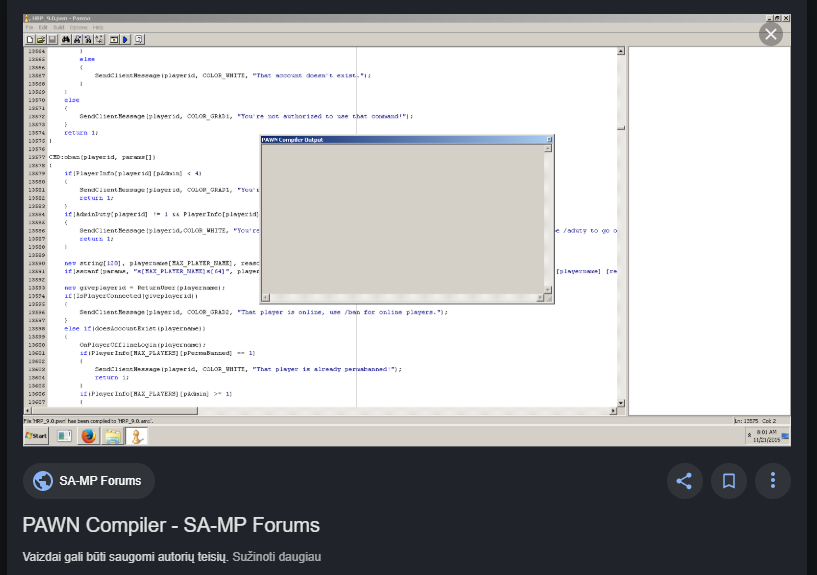Screen dimensions: 817x575
Task: Click the Start button on the taskbar
Action: [x=36, y=436]
